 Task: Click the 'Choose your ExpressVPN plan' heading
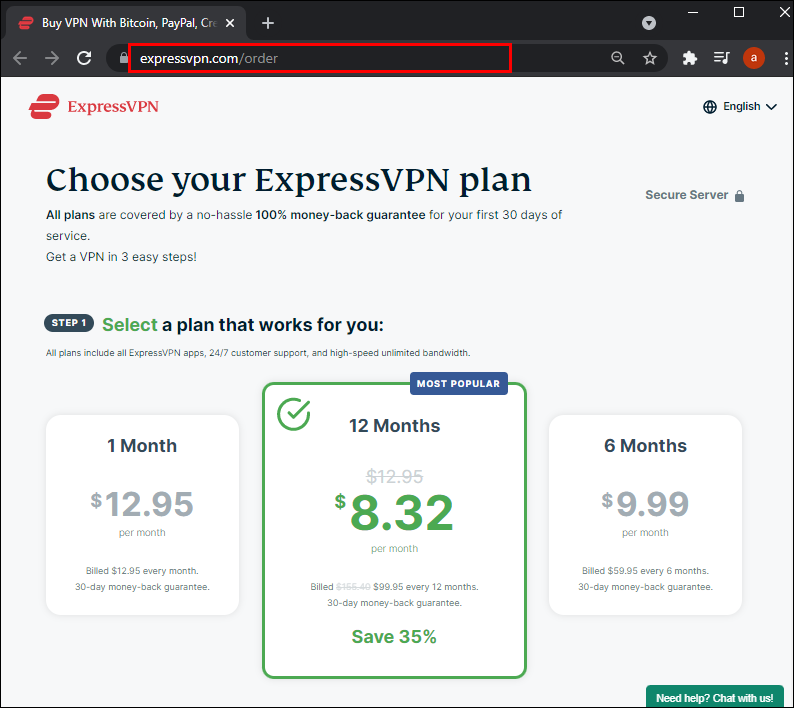289,181
